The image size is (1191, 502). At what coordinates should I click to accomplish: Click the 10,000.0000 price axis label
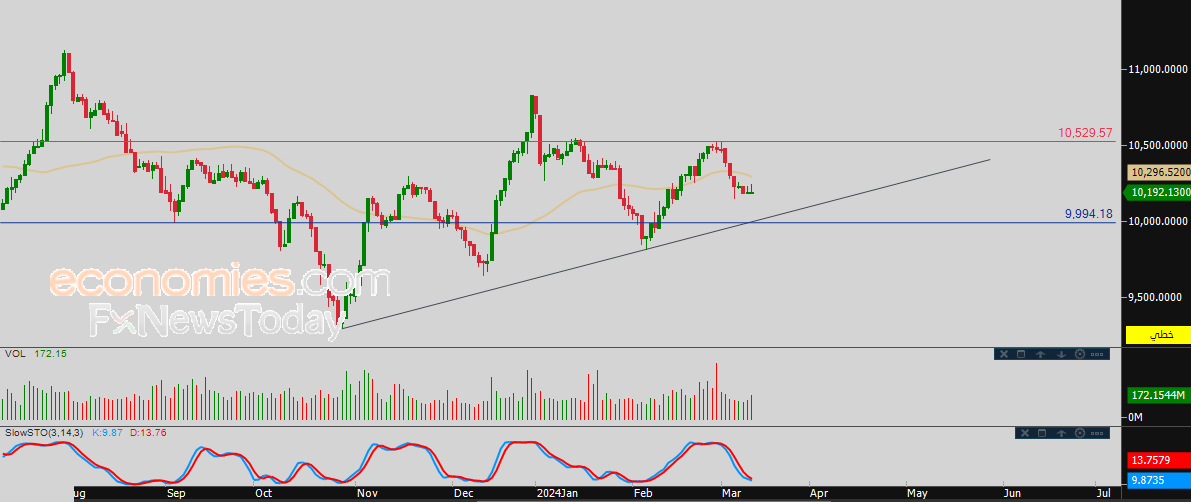(x=1158, y=221)
